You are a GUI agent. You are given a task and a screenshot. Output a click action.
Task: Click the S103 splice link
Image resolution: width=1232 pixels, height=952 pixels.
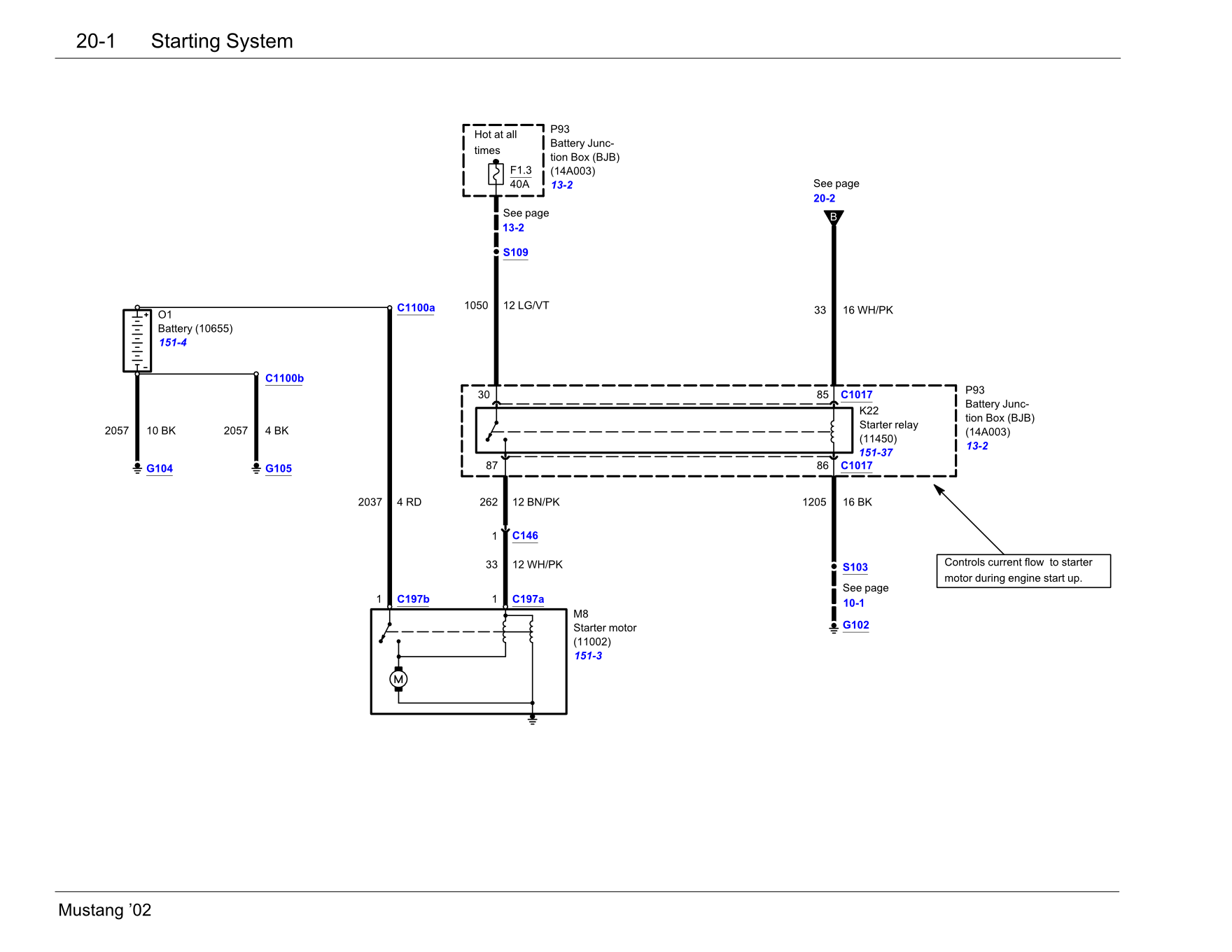[x=855, y=568]
